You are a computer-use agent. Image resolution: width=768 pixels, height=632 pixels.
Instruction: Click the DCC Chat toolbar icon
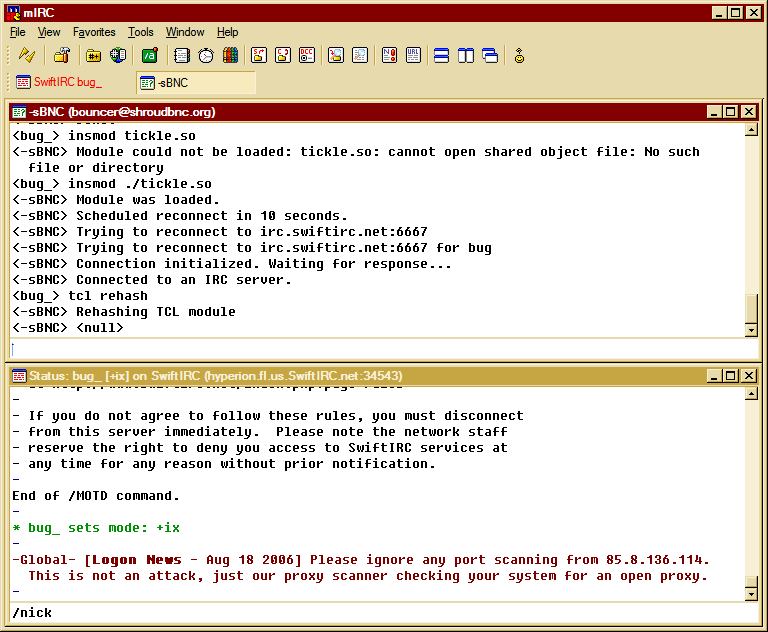pyautogui.click(x=283, y=55)
